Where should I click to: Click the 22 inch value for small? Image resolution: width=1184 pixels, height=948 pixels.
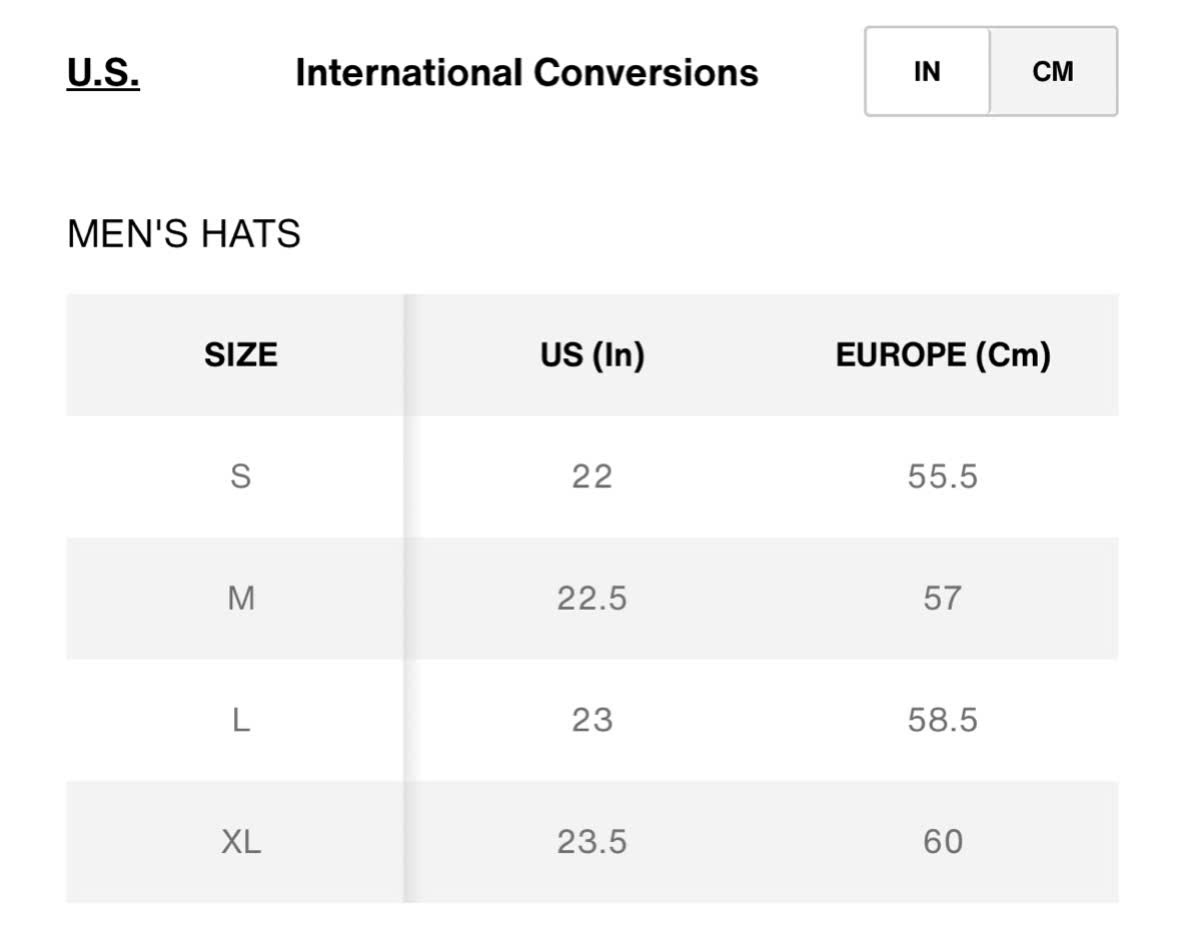point(592,477)
